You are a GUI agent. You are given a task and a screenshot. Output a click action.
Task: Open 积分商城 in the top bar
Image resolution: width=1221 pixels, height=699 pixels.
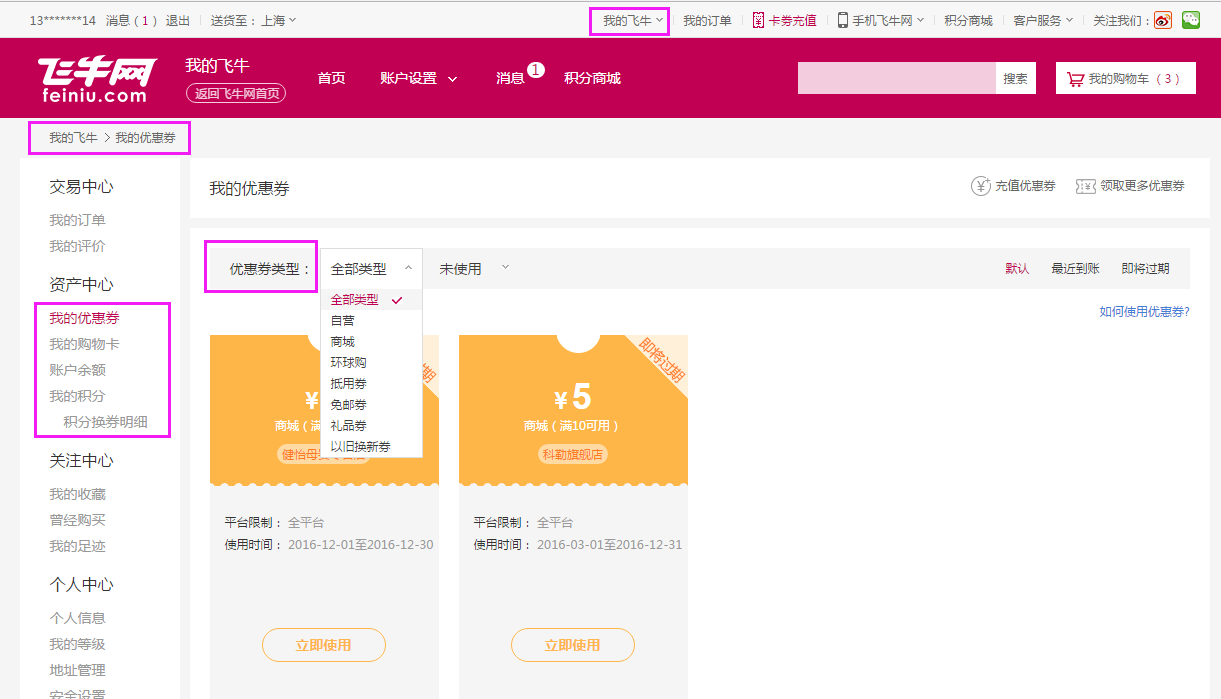(x=968, y=20)
